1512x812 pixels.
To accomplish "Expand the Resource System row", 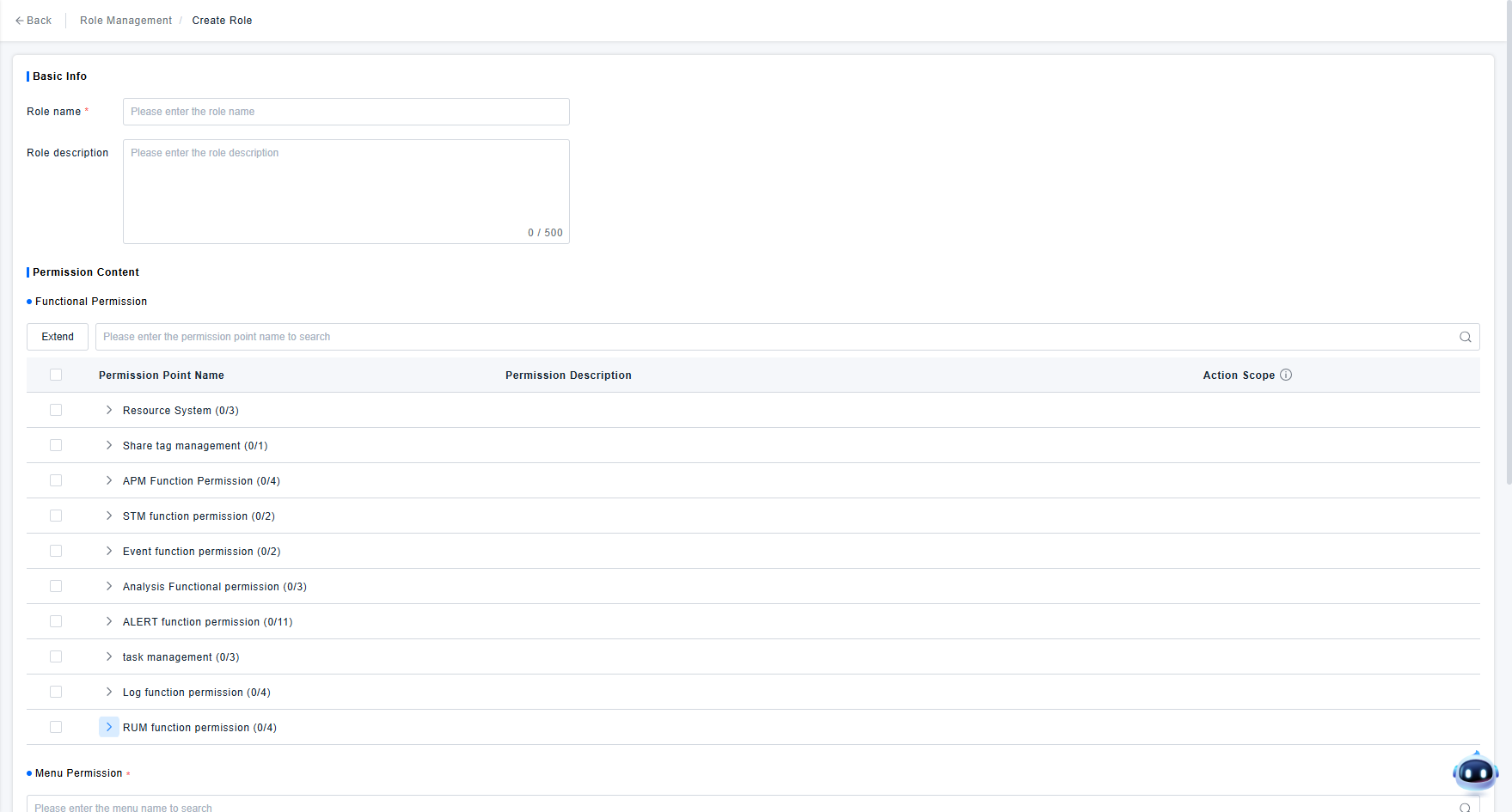I will (x=109, y=411).
